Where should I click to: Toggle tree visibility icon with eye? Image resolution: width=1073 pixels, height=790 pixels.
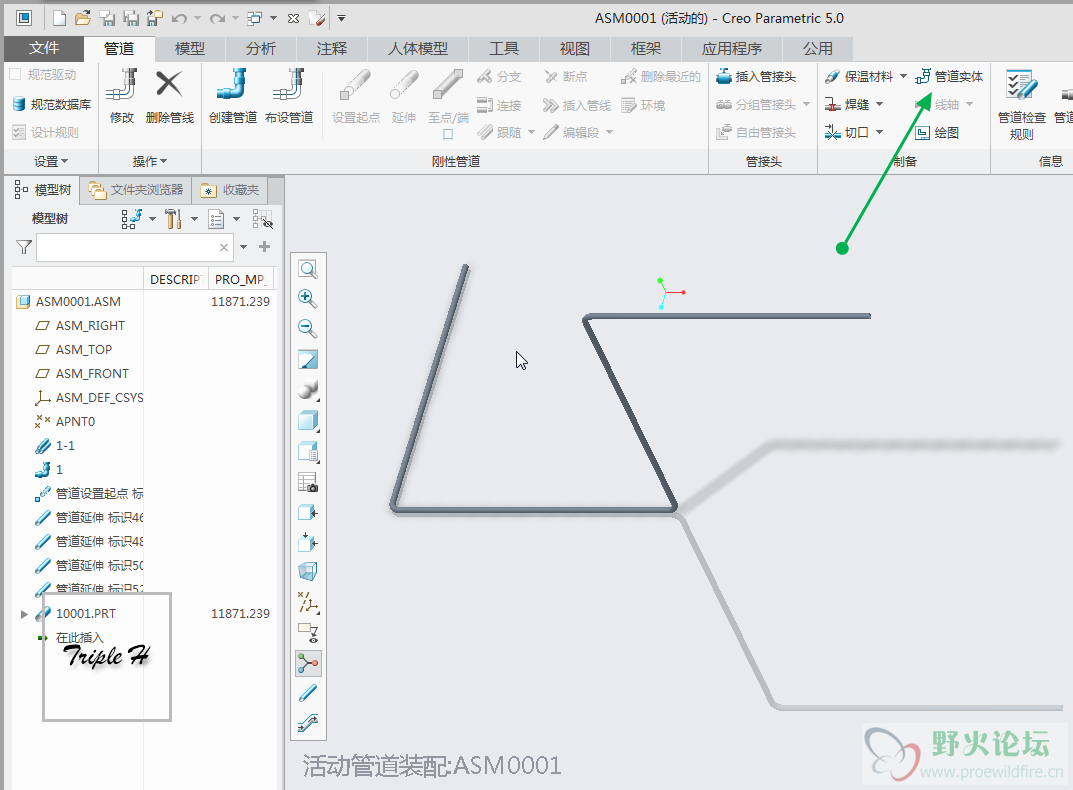pos(262,219)
